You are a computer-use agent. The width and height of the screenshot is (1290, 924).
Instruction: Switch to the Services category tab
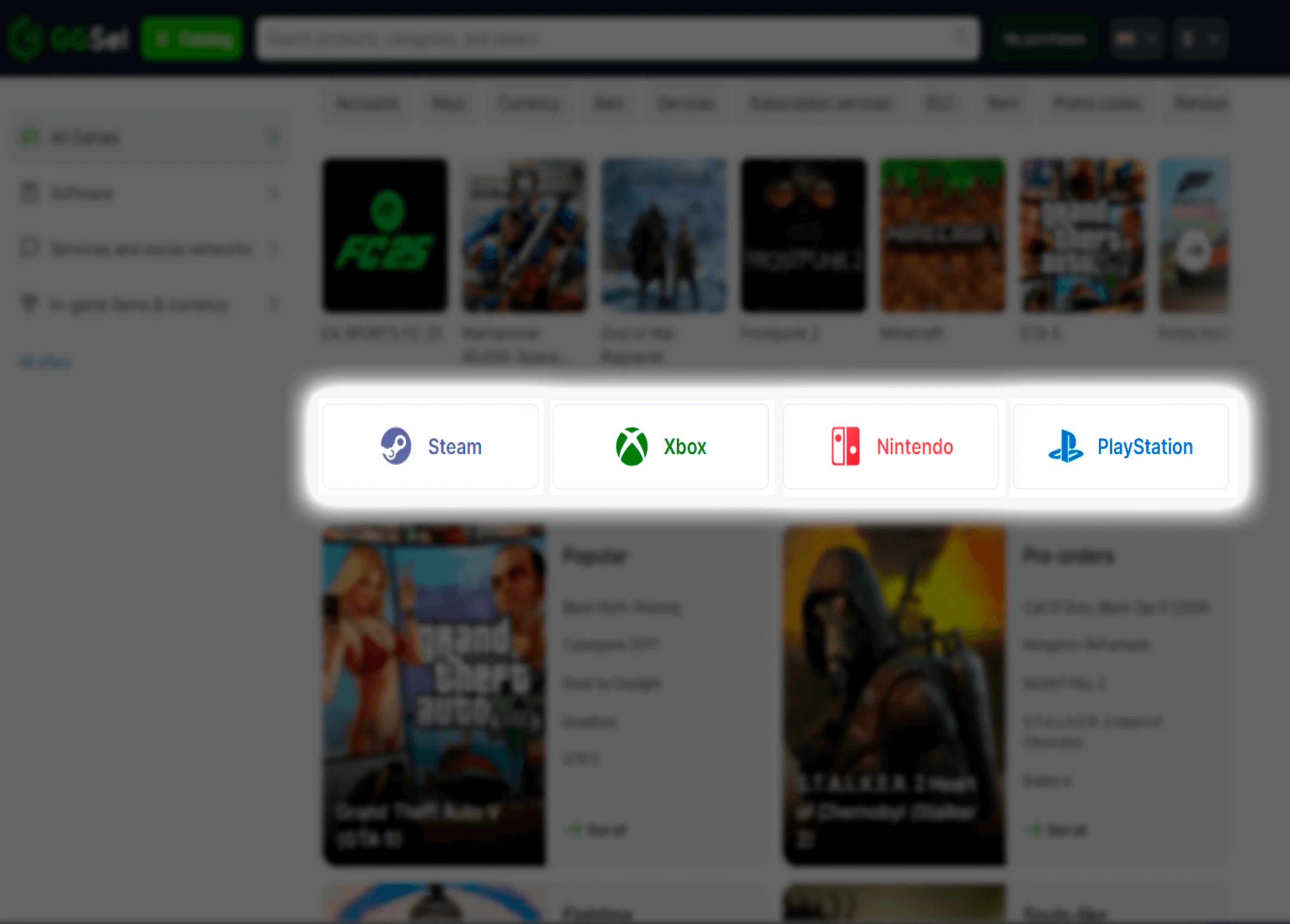686,103
